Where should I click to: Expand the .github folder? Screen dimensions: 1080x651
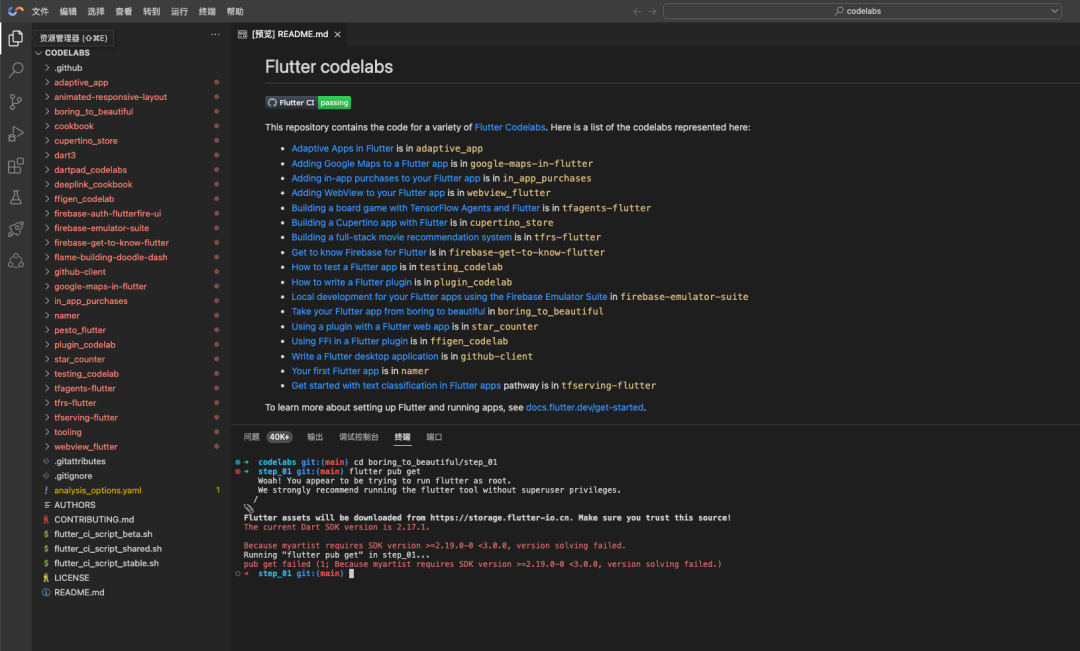click(68, 68)
